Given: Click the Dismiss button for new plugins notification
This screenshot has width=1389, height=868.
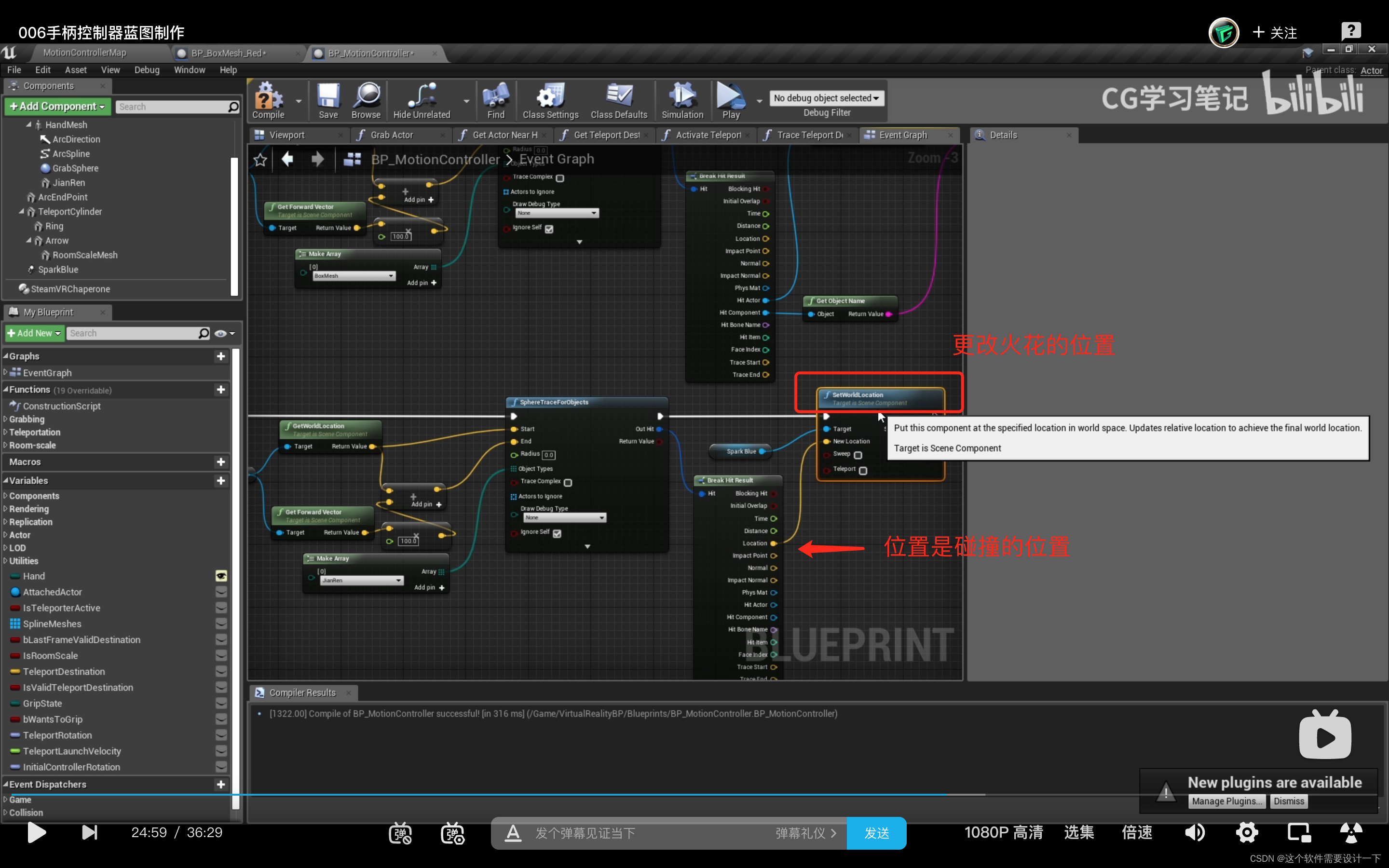Looking at the screenshot, I should tap(1290, 800).
